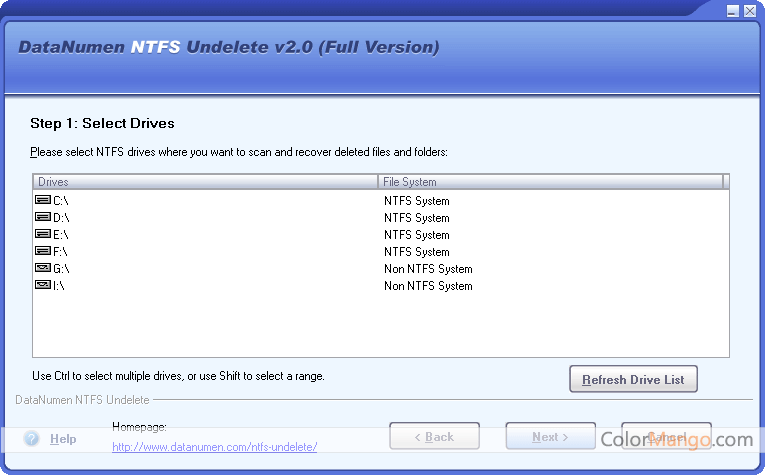The image size is (765, 475).
Task: Open the Help link
Action: point(63,439)
